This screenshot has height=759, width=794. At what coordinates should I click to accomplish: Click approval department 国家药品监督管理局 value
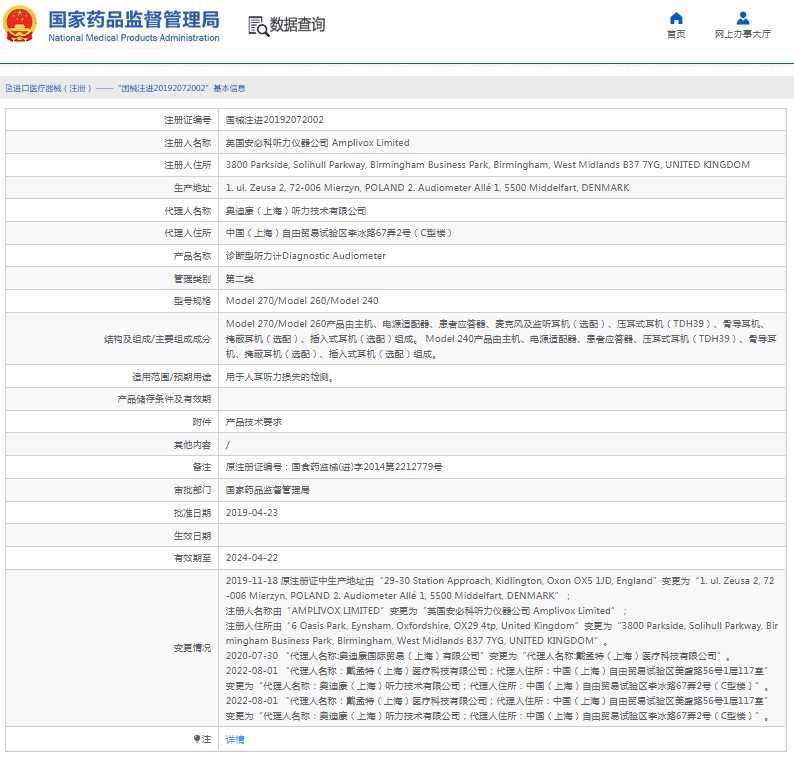(x=267, y=490)
